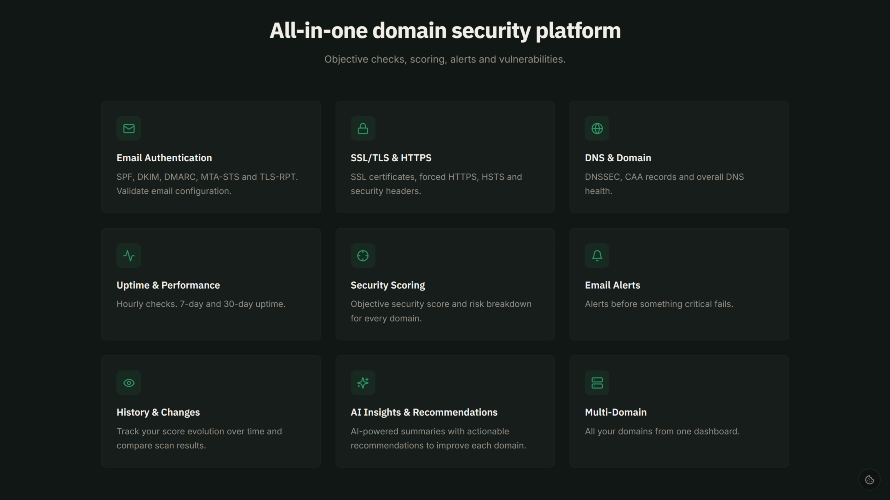Select the Email Authentication card title

pos(164,158)
